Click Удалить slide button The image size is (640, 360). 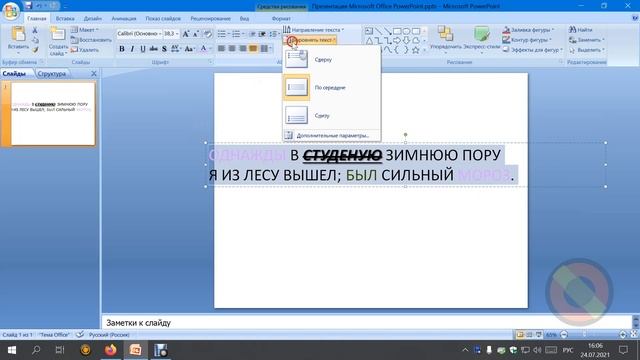[x=85, y=50]
